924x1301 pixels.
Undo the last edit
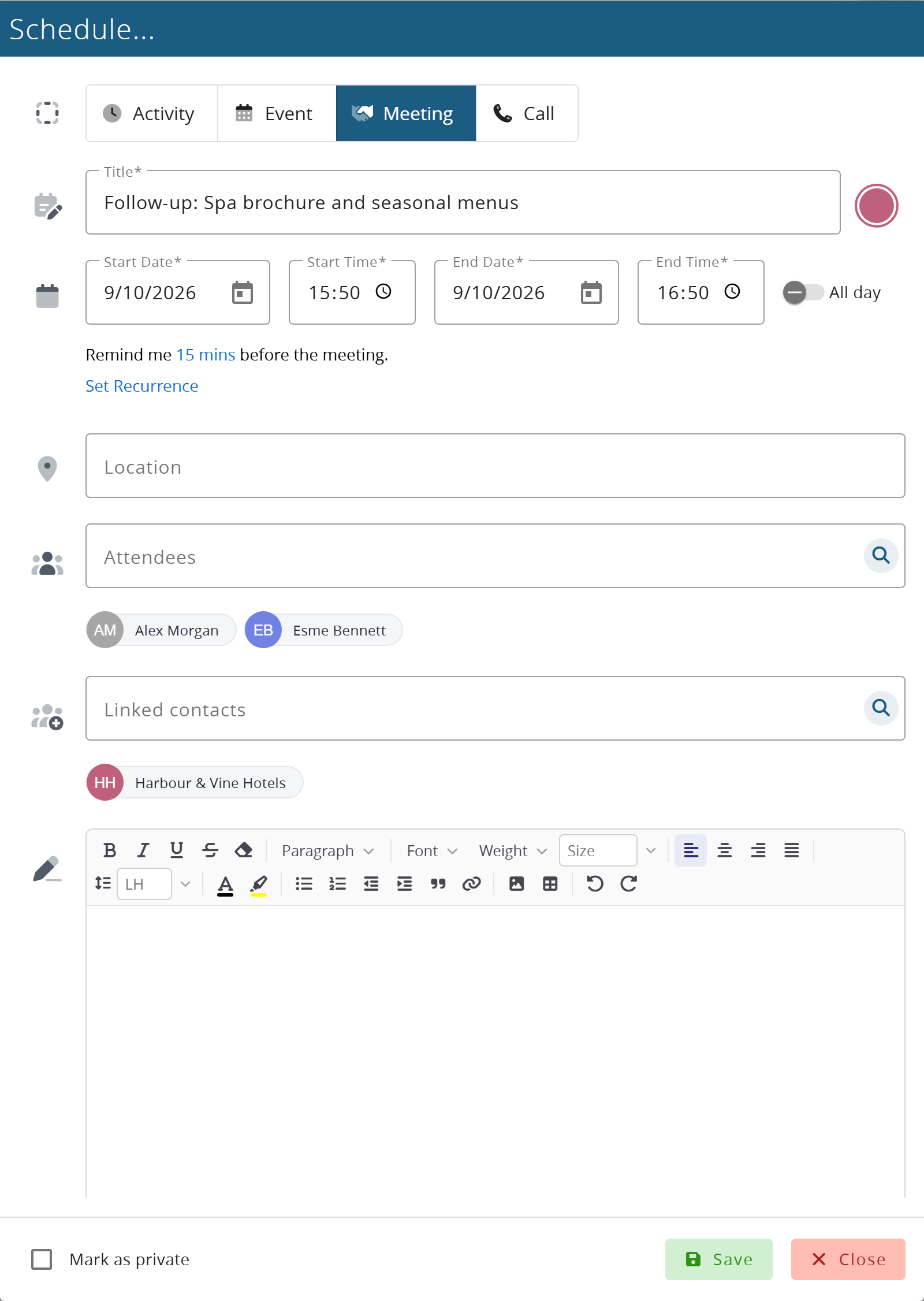point(595,884)
